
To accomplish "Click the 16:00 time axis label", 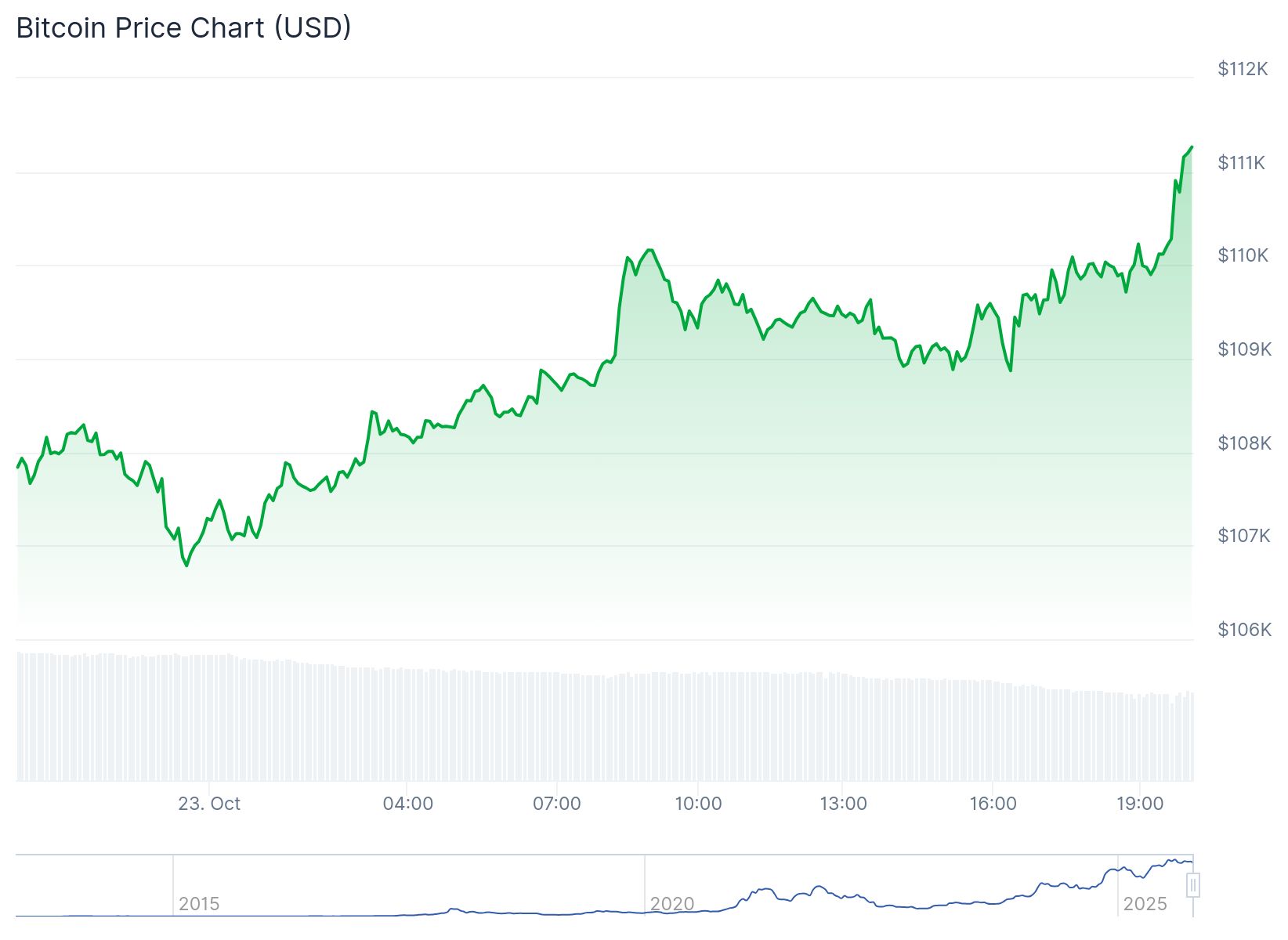I will click(x=993, y=804).
